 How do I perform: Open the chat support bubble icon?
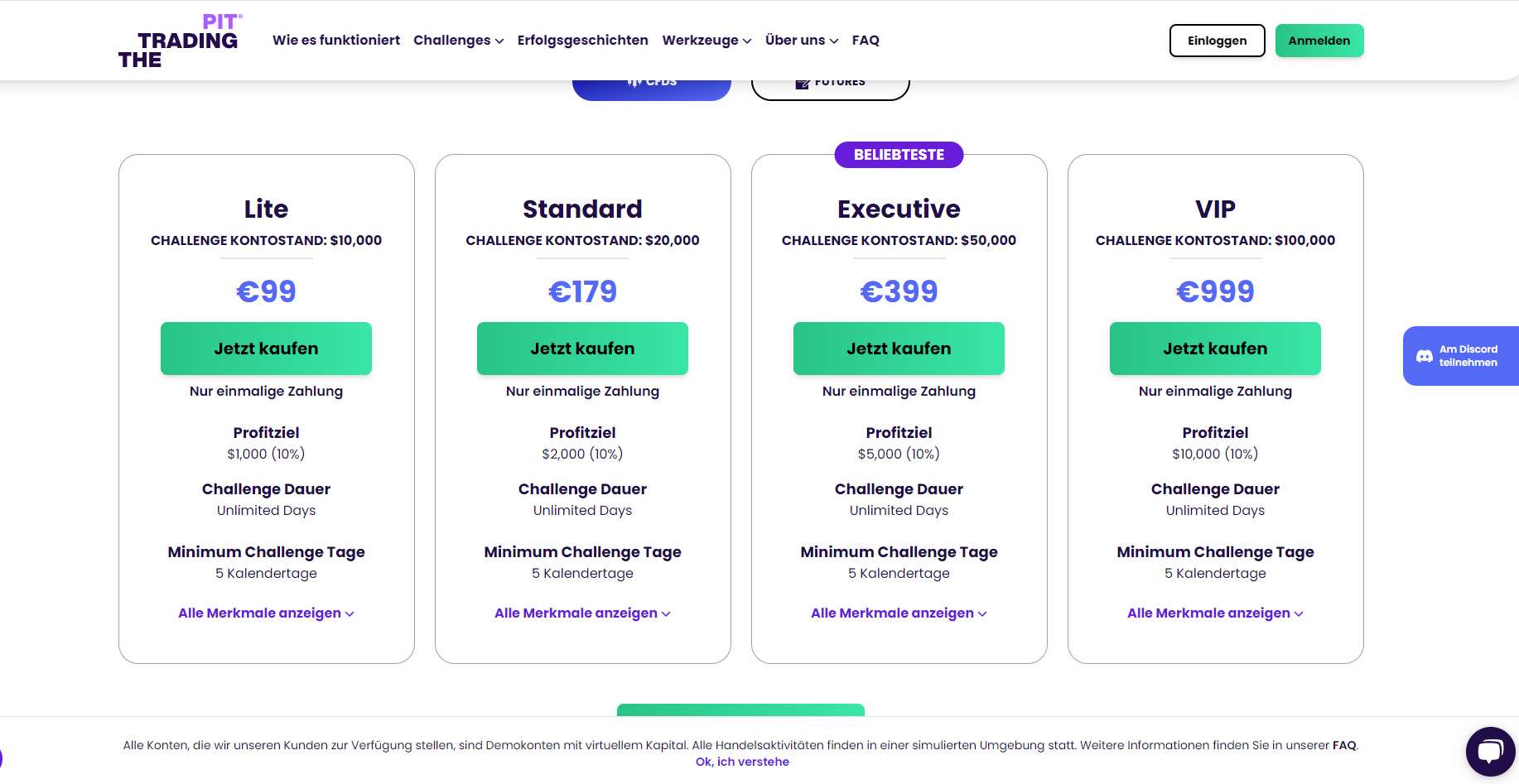[1490, 752]
